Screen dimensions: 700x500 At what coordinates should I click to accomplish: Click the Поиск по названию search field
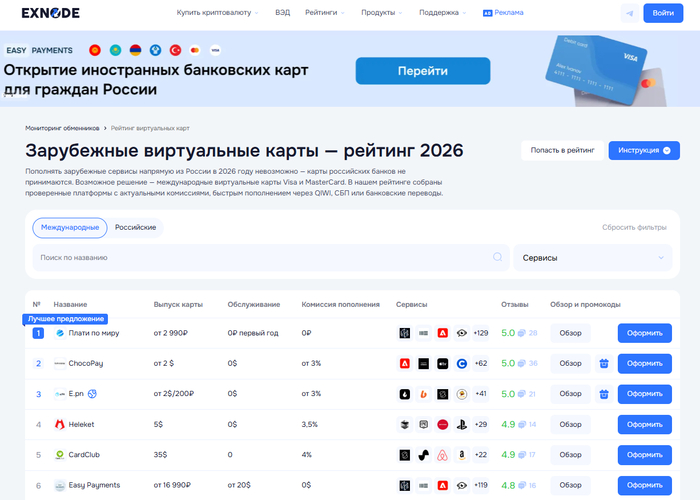click(x=260, y=257)
